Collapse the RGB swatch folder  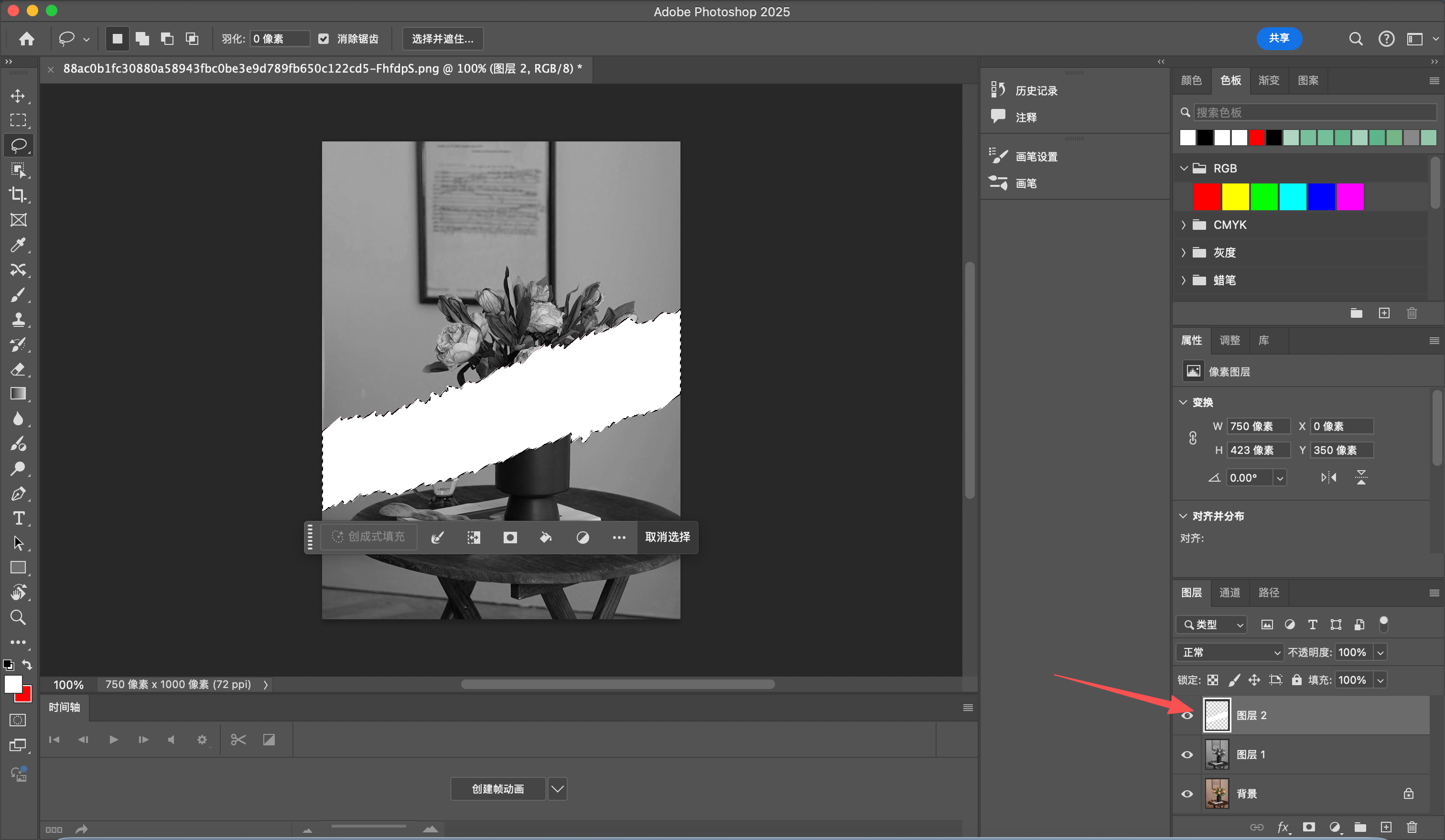[1184, 169]
